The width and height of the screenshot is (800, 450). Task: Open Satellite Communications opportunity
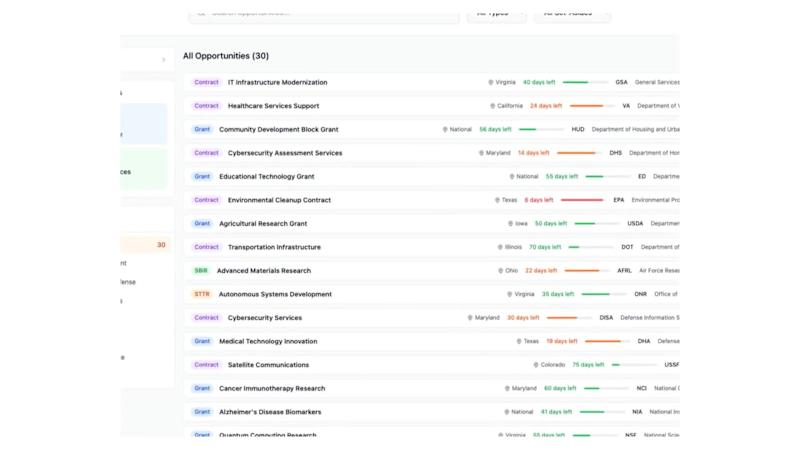coord(268,365)
